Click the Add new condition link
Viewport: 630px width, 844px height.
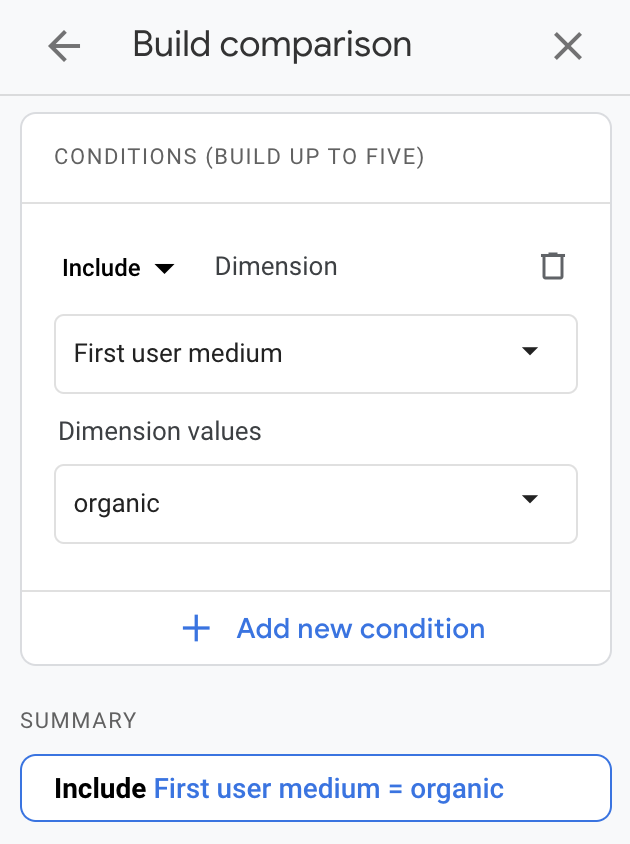360,628
